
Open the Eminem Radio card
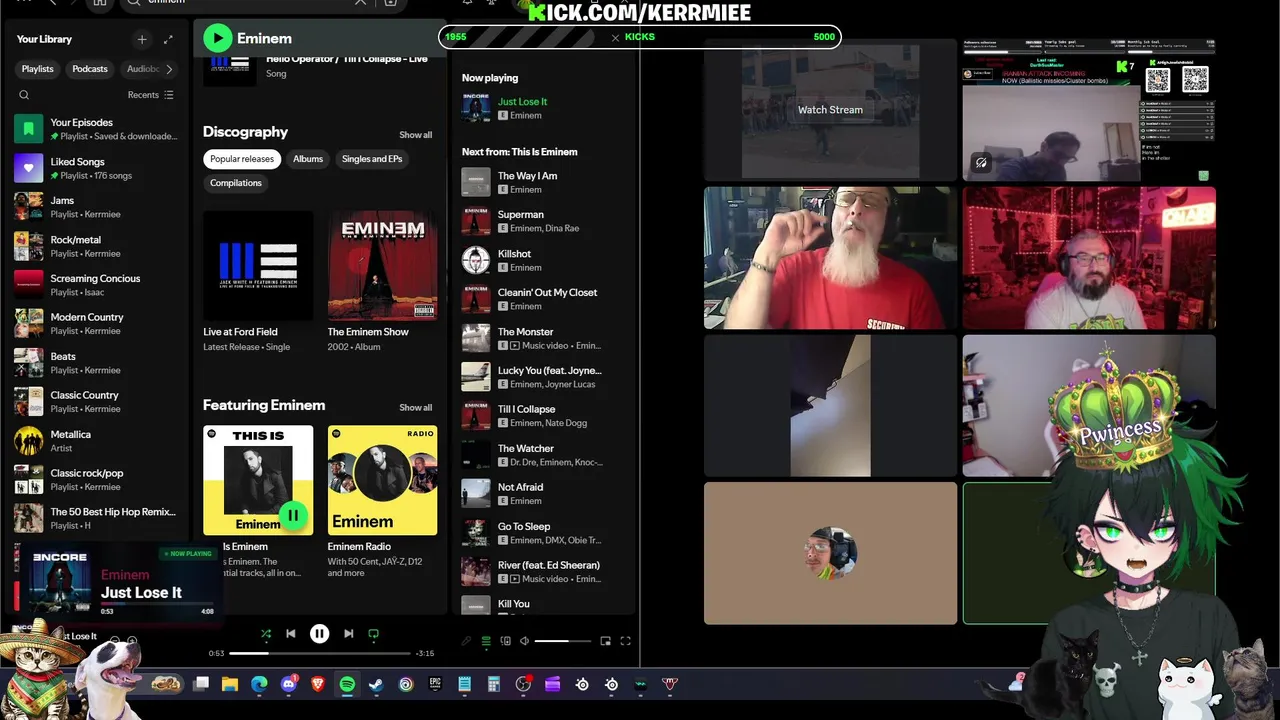tap(382, 480)
